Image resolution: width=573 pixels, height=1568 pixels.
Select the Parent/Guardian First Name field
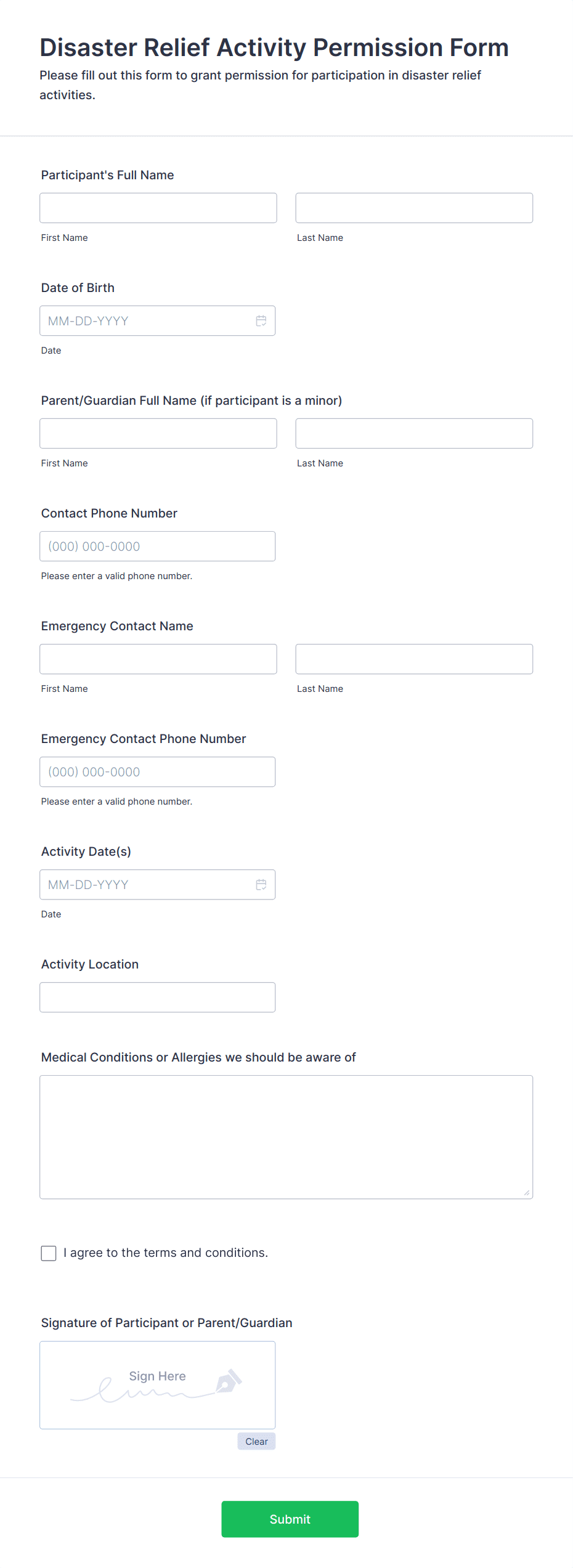158,434
